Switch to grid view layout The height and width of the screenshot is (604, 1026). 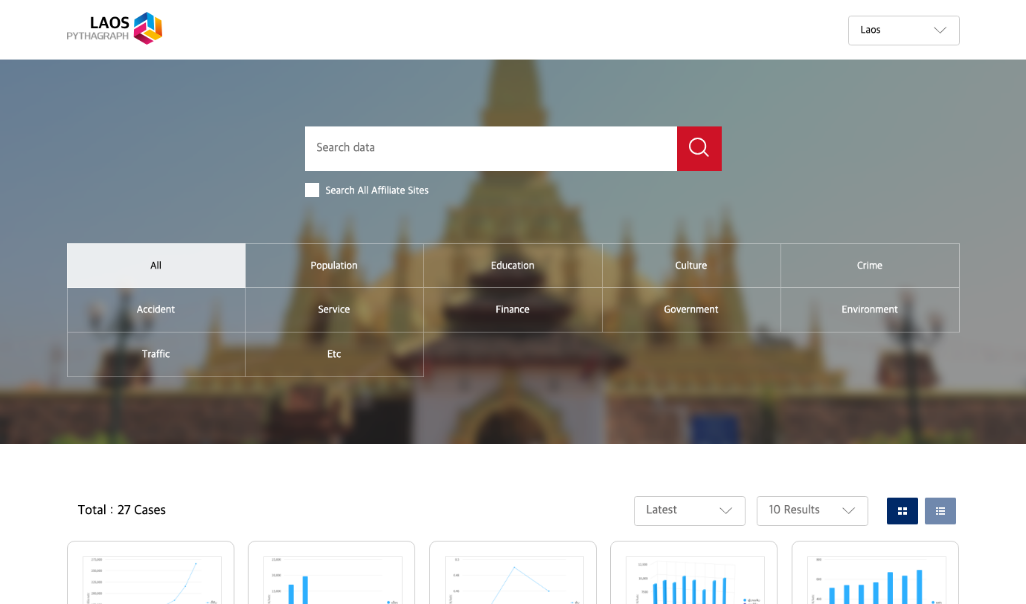click(x=902, y=511)
